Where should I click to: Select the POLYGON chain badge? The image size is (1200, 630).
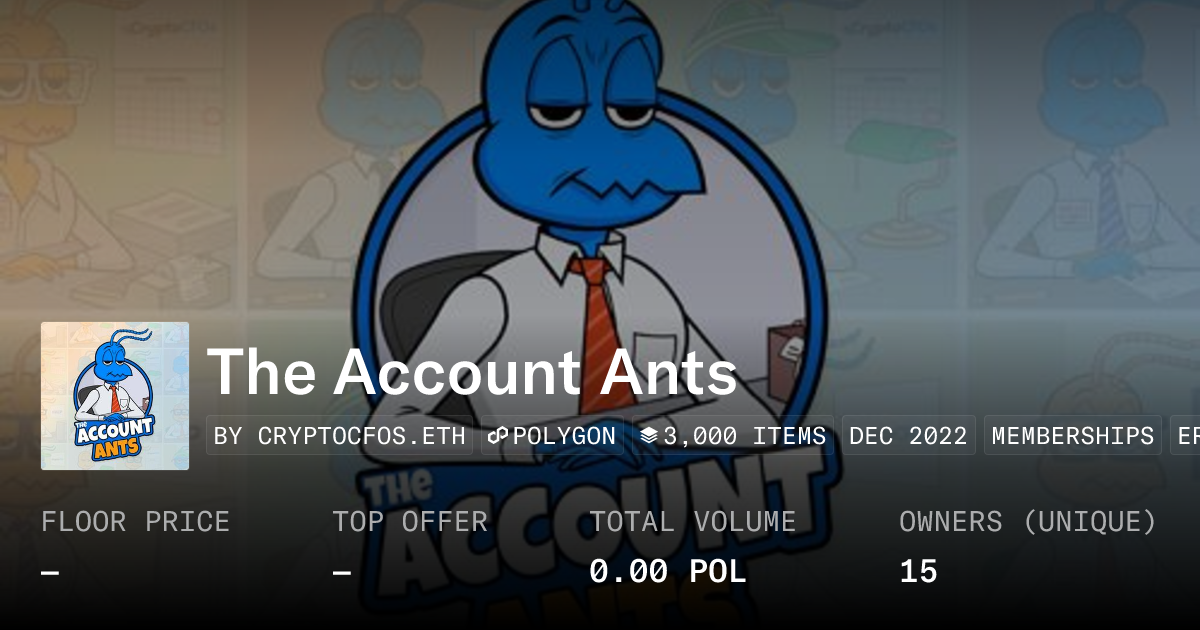coord(552,436)
